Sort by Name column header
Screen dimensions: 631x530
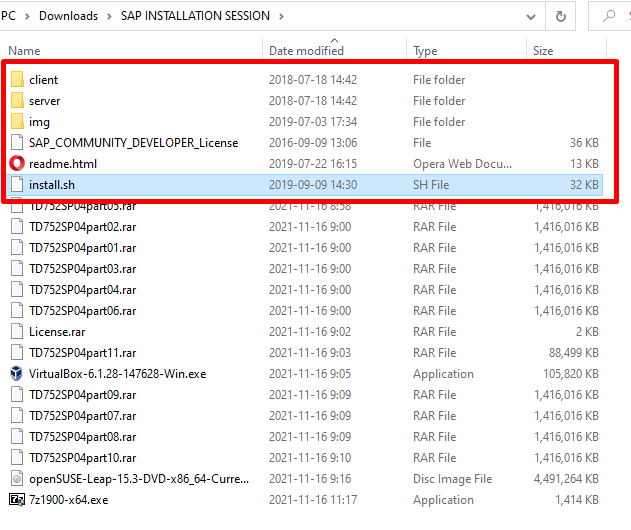[x=24, y=51]
